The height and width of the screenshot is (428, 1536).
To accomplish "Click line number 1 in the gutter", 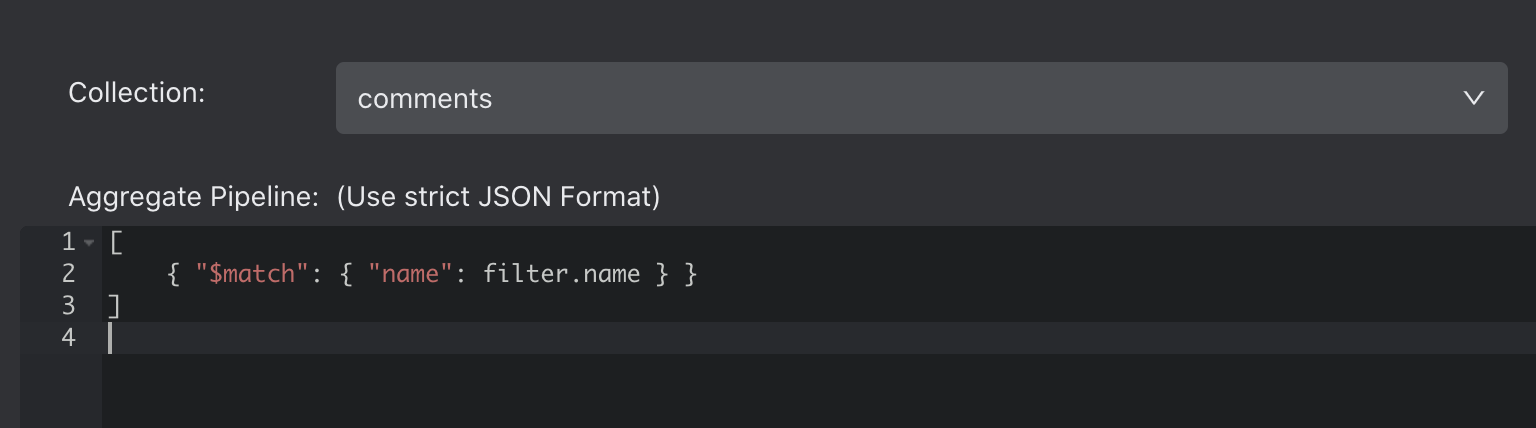I will 68,242.
